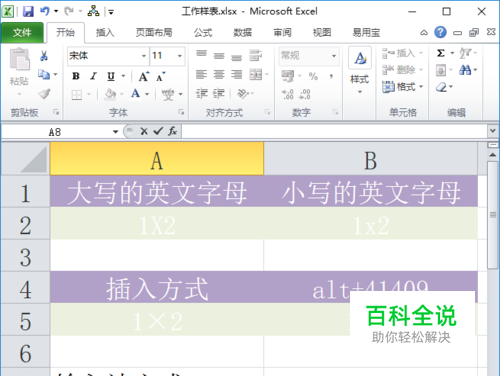
Task: Click the Clear eraser icon
Action: [x=441, y=87]
